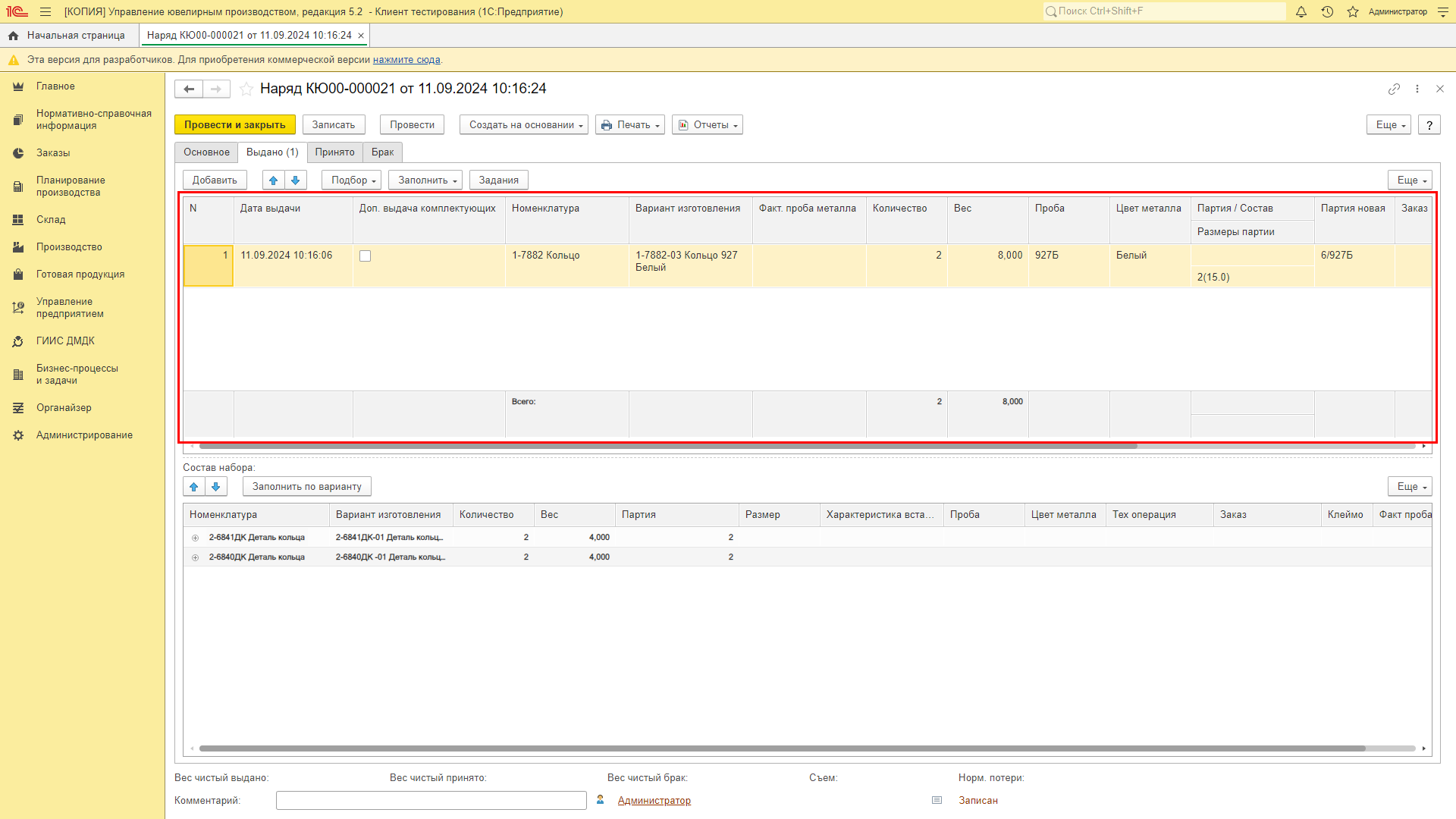Open notifications bell
This screenshot has height=819, width=1456.
(1301, 11)
